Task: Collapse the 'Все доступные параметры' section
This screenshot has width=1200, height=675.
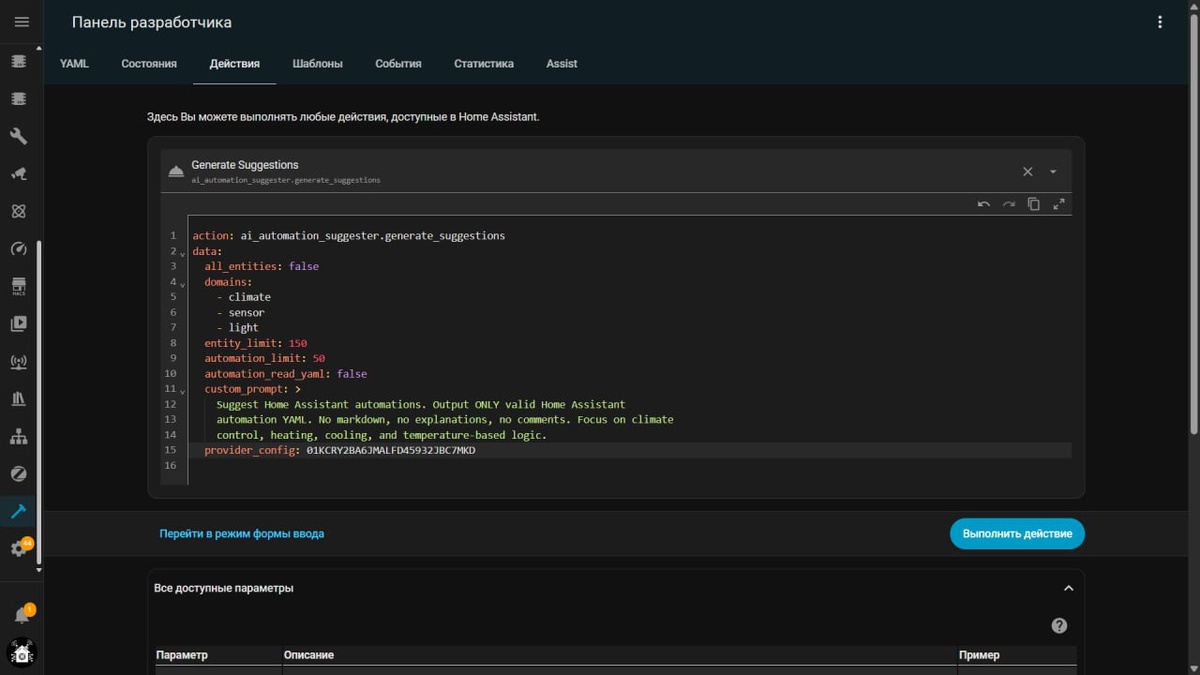Action: (x=1068, y=588)
